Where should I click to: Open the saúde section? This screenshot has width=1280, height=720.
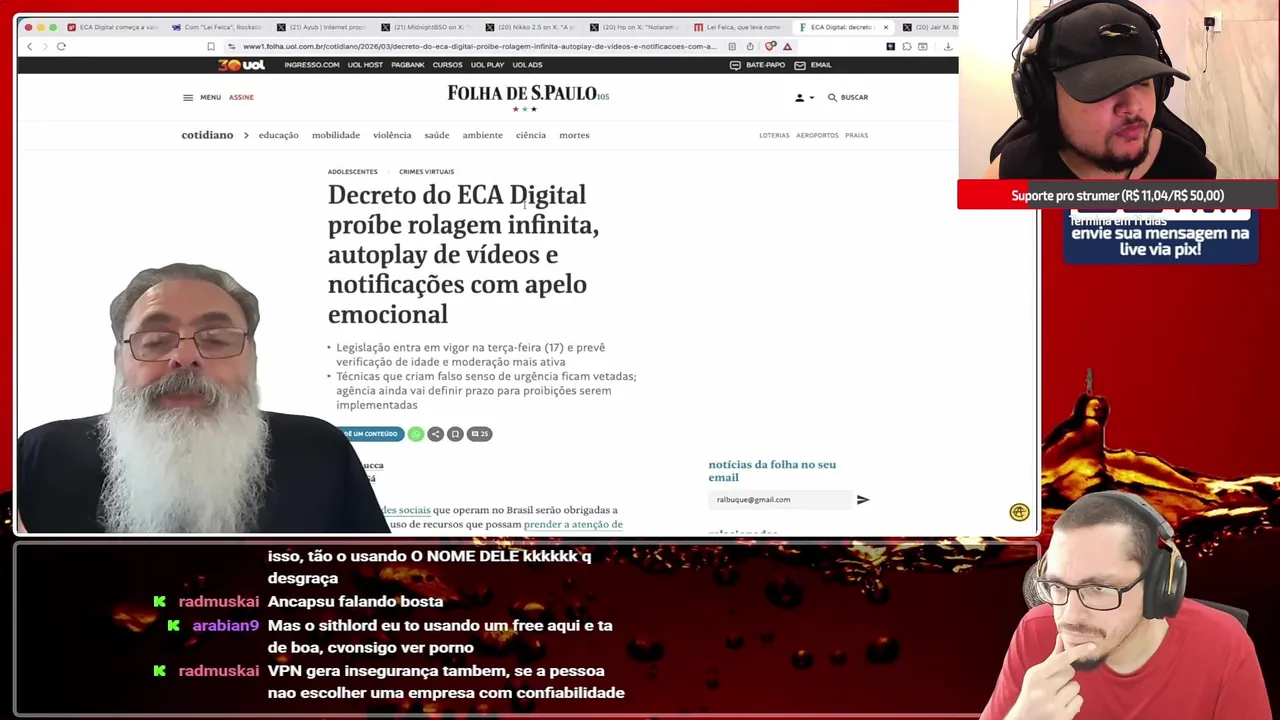(437, 135)
